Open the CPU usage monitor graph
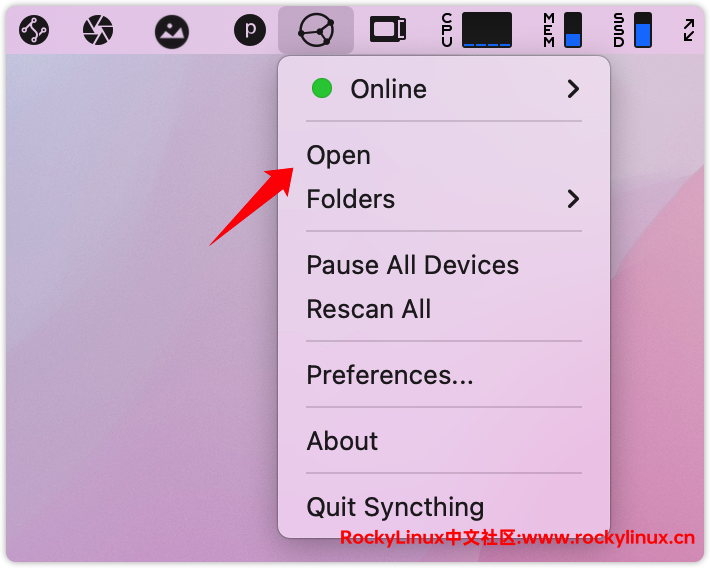This screenshot has height=568, width=710. (477, 30)
